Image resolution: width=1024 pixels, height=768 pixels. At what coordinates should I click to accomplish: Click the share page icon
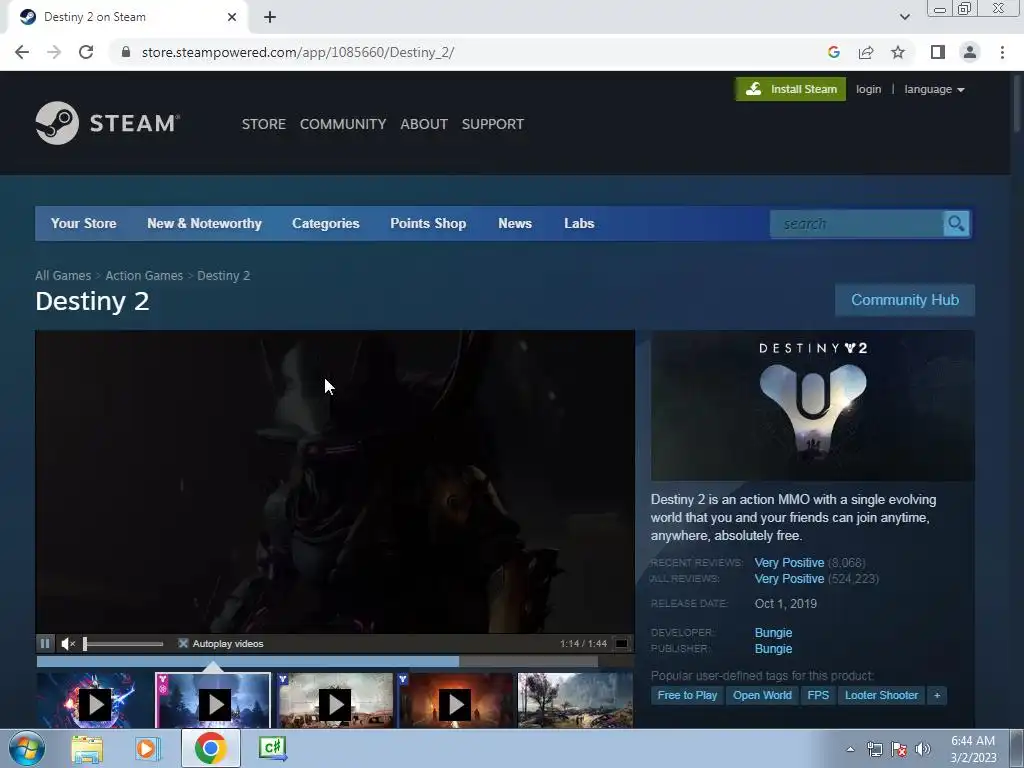point(866,52)
